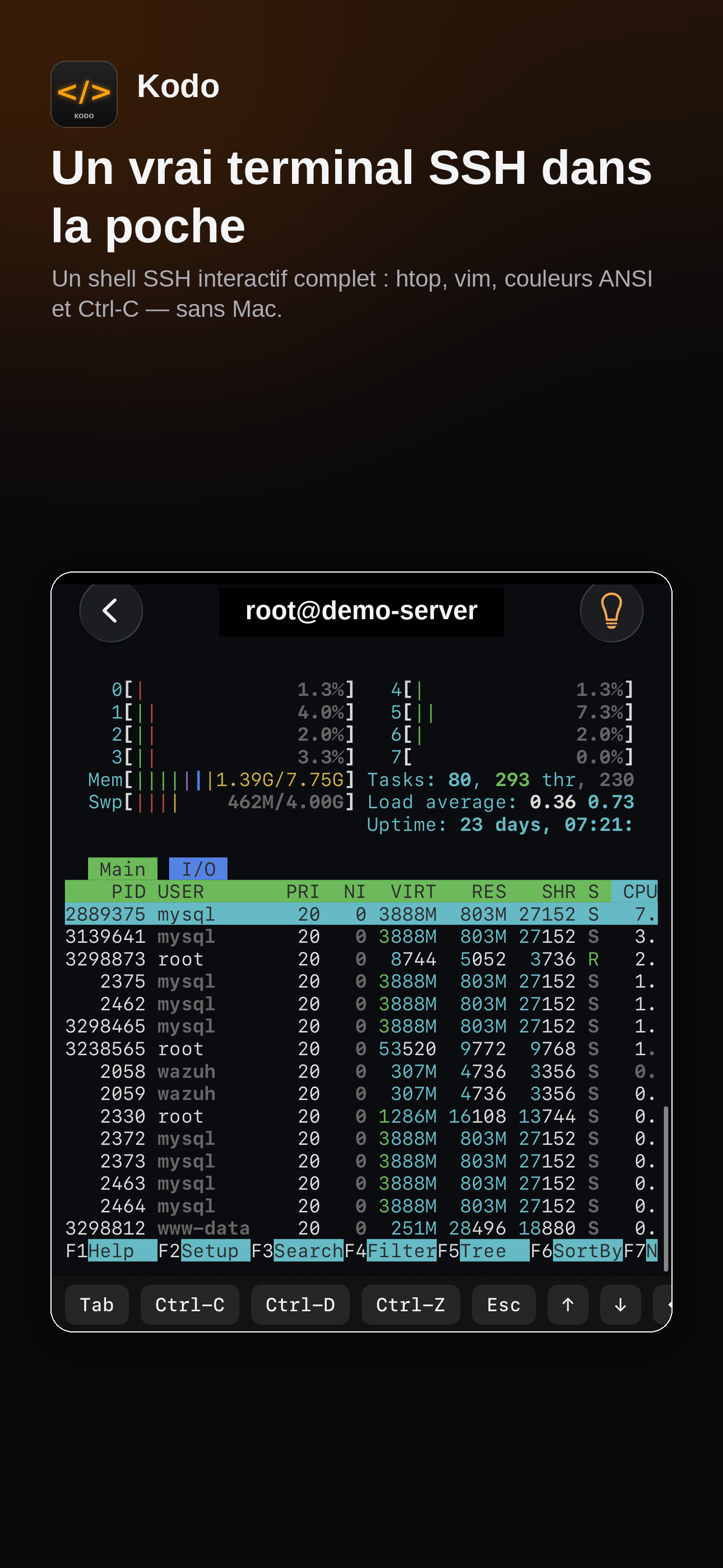
Task: Select process row 2330 root
Action: coord(361,1116)
